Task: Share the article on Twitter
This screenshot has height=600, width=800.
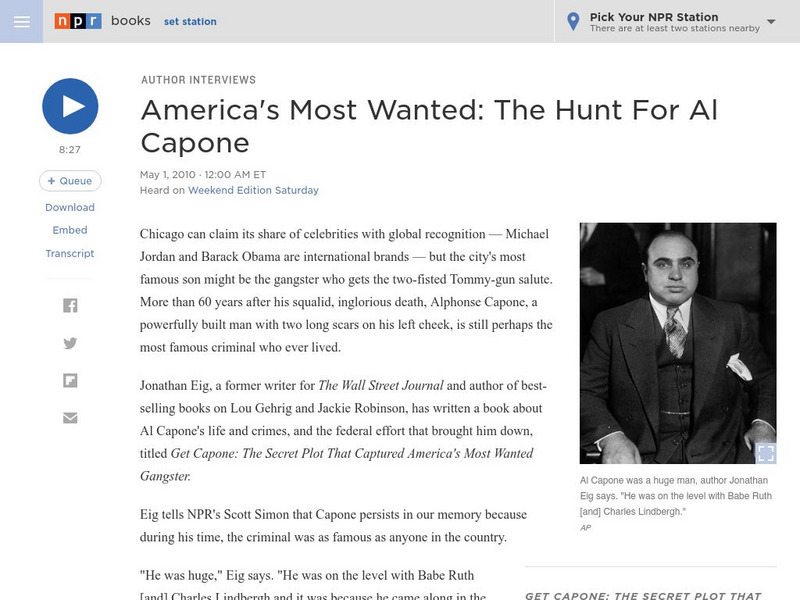Action: pos(70,343)
